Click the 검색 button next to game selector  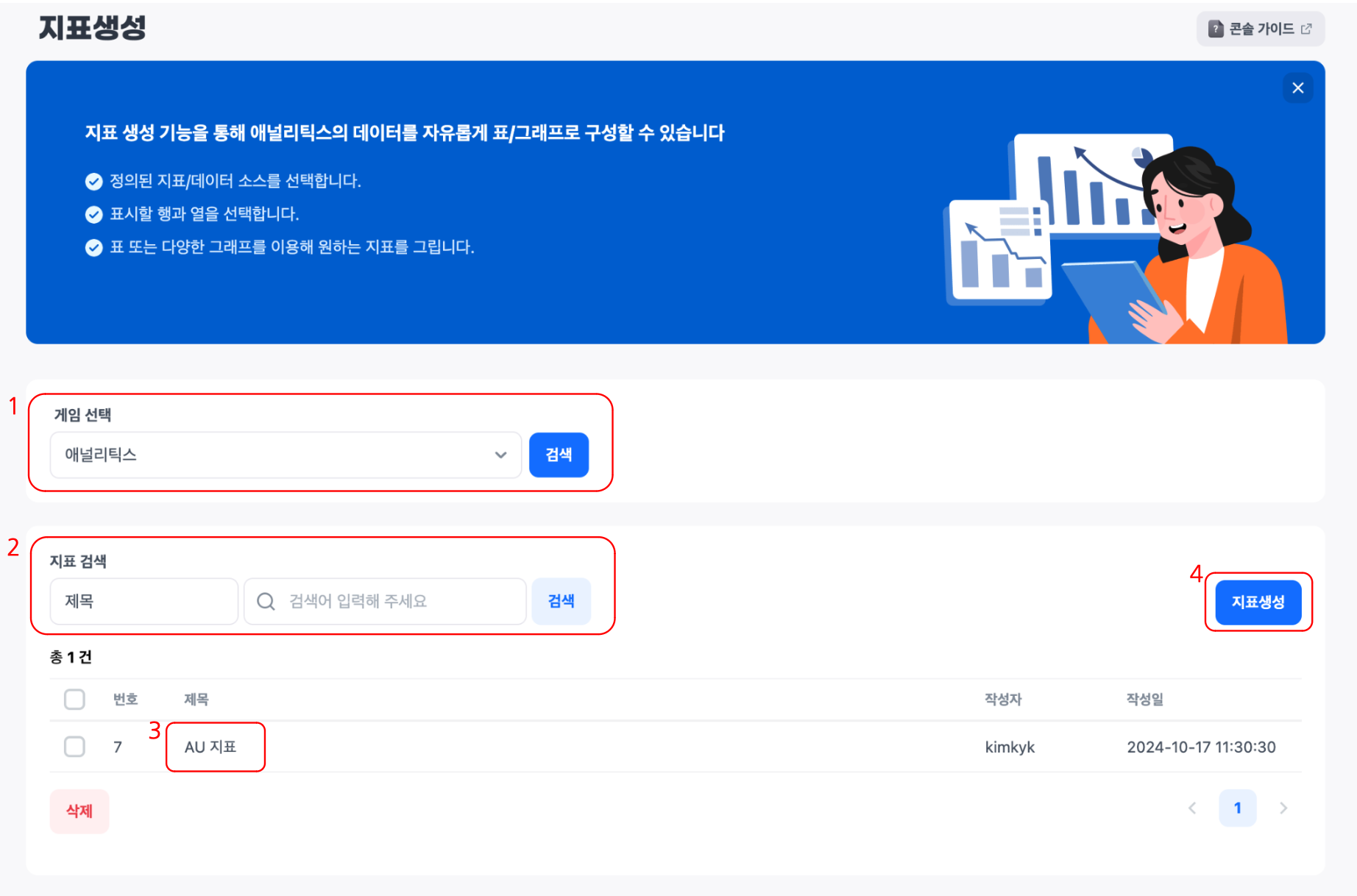pyautogui.click(x=559, y=455)
